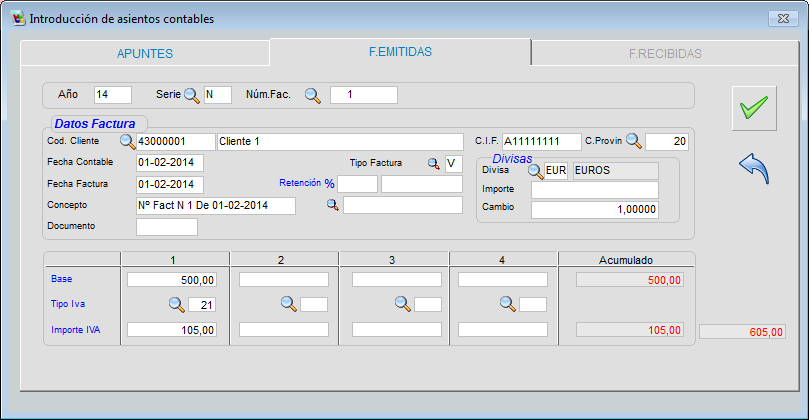The width and height of the screenshot is (809, 420).
Task: Switch to the APUNTES tab
Action: tap(145, 54)
